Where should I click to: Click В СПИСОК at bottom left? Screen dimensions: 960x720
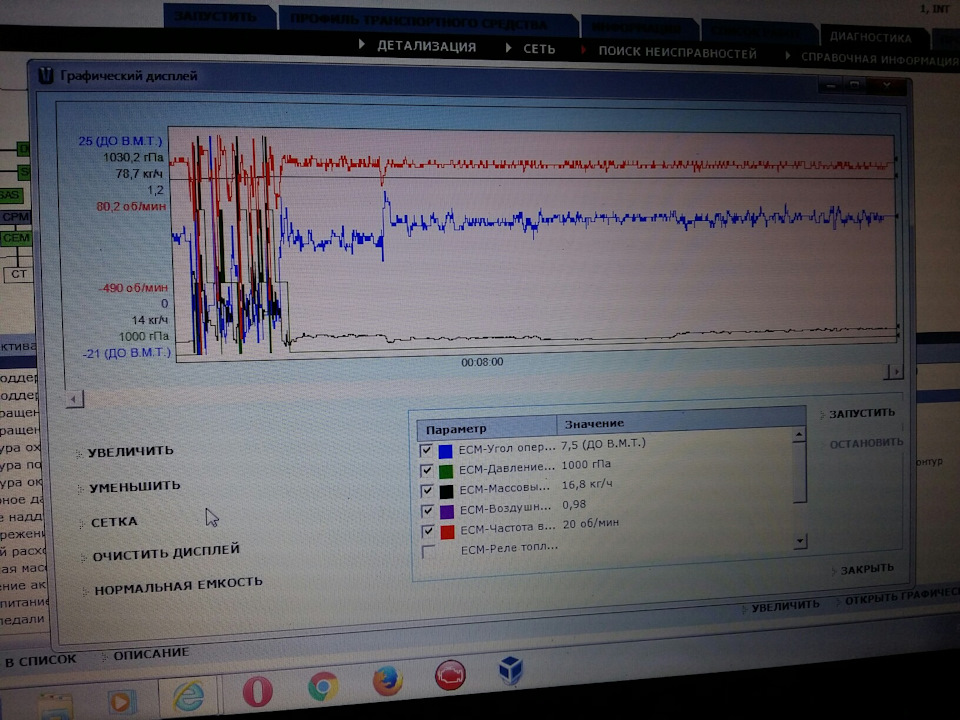tap(40, 661)
